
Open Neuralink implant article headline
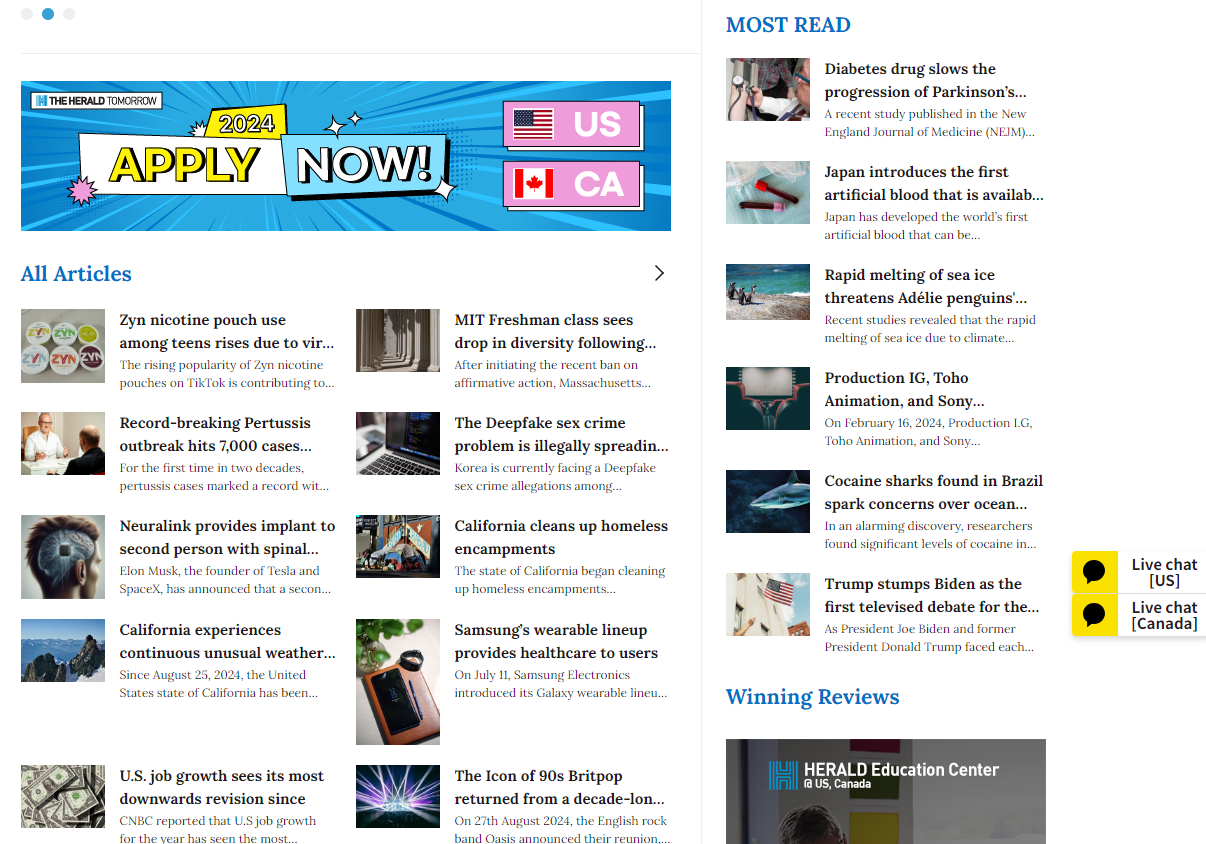pos(228,537)
